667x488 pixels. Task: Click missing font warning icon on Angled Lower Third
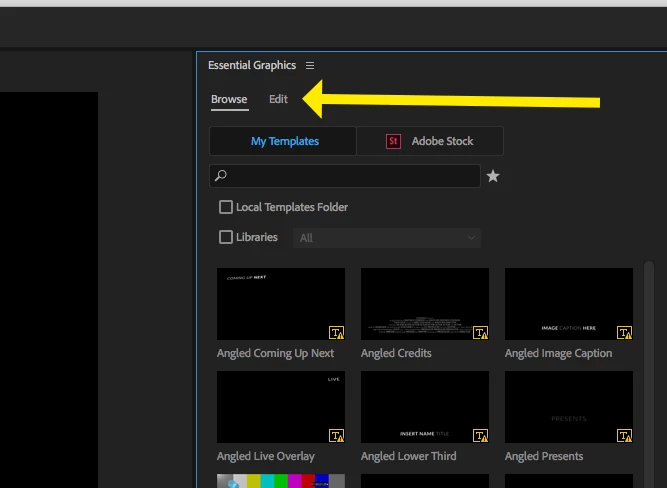[480, 436]
